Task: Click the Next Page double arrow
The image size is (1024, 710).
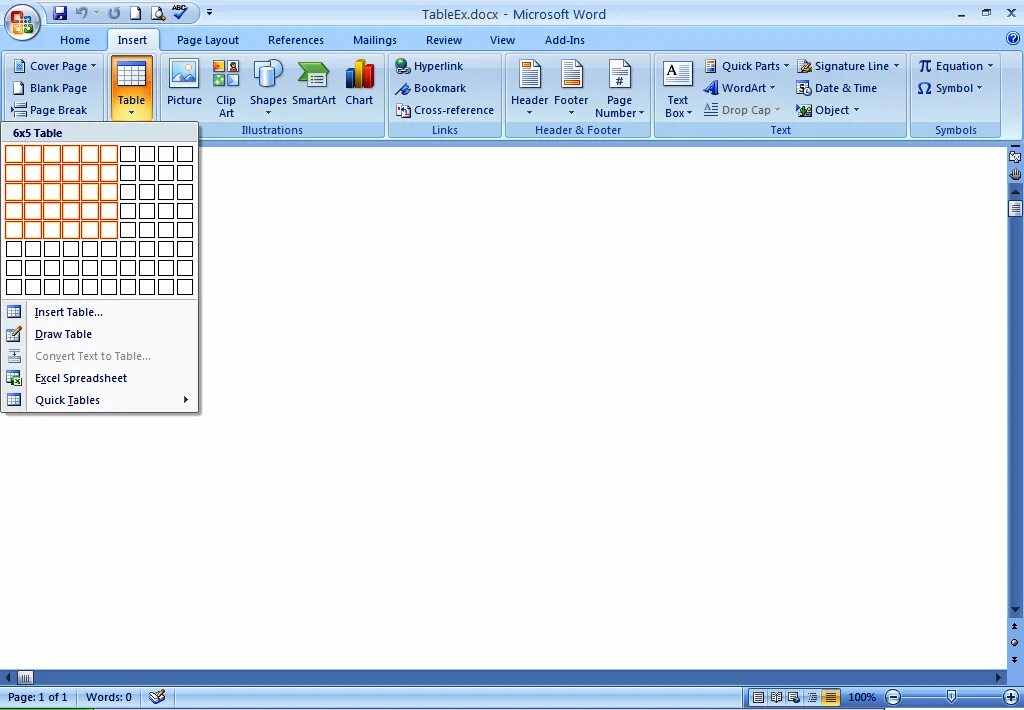Action: click(1015, 660)
